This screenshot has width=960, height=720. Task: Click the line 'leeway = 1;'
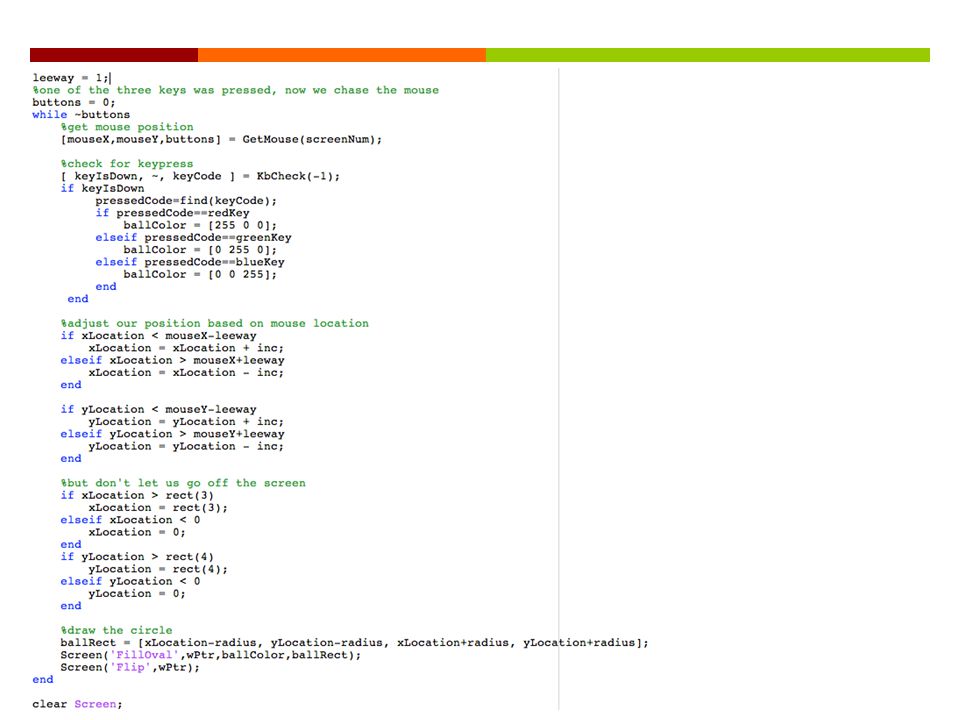point(71,78)
